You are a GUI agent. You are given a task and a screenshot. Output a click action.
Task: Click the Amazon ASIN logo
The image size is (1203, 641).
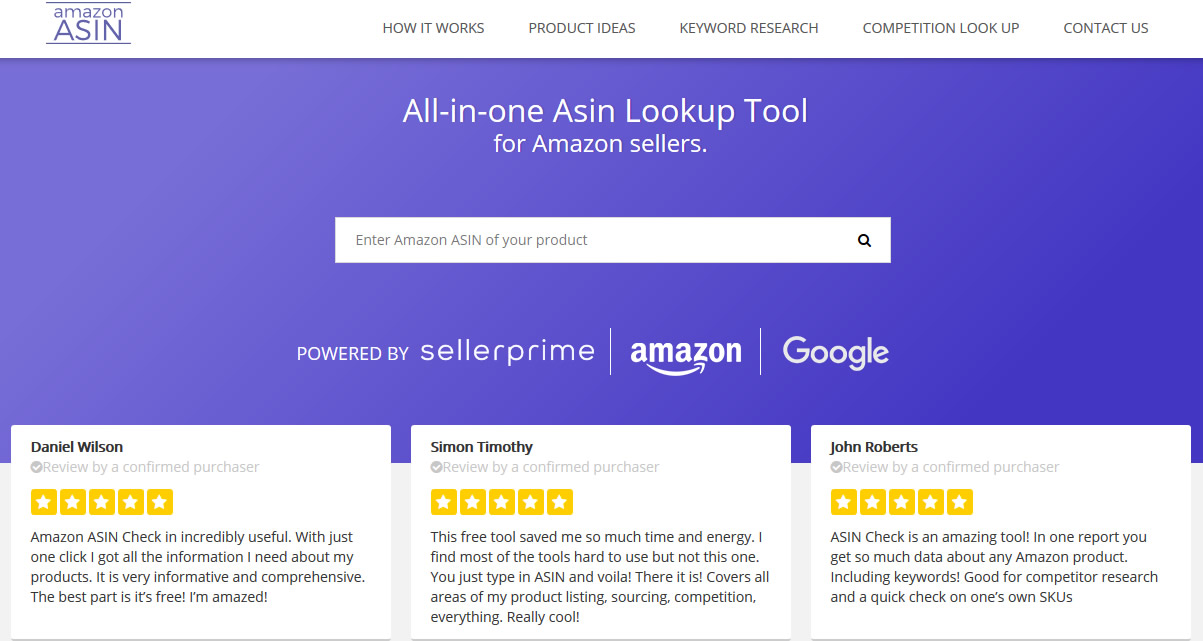click(88, 23)
